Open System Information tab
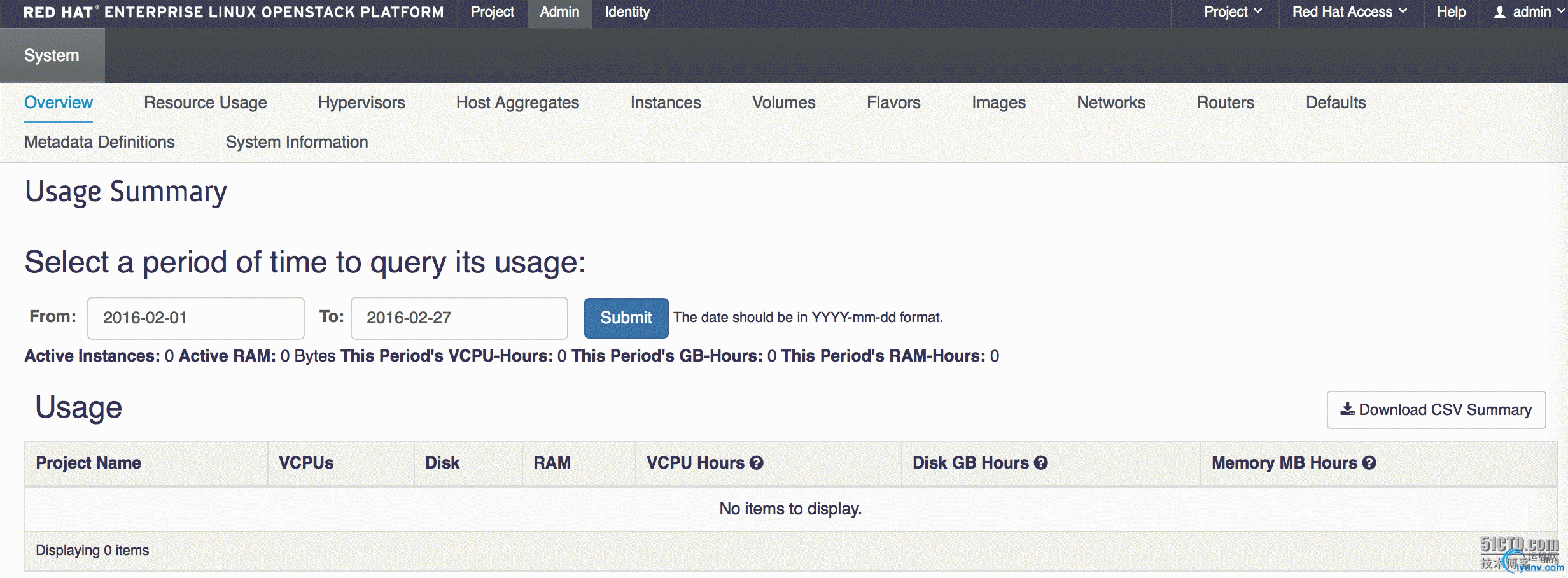The height and width of the screenshot is (578, 1568). point(297,142)
